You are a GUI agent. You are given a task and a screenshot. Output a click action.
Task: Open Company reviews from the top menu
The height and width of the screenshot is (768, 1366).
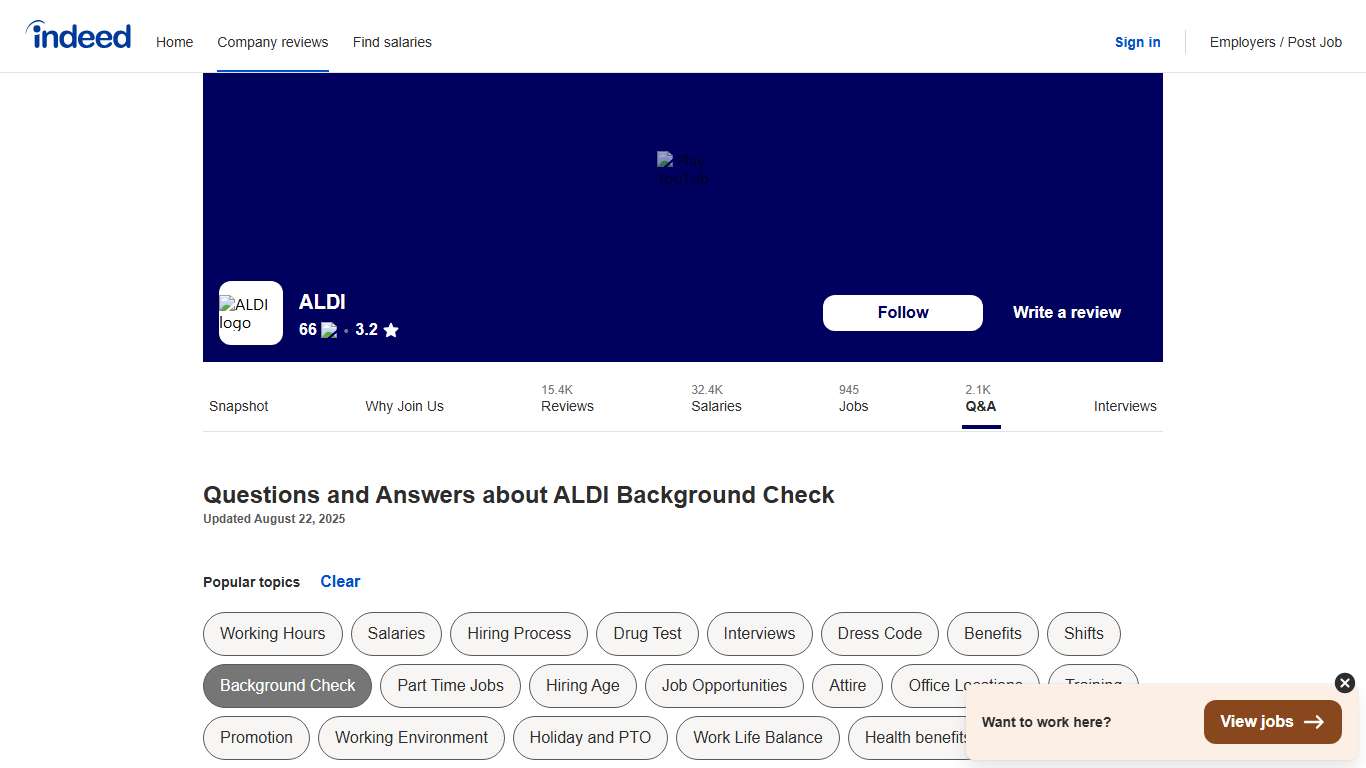(x=272, y=42)
